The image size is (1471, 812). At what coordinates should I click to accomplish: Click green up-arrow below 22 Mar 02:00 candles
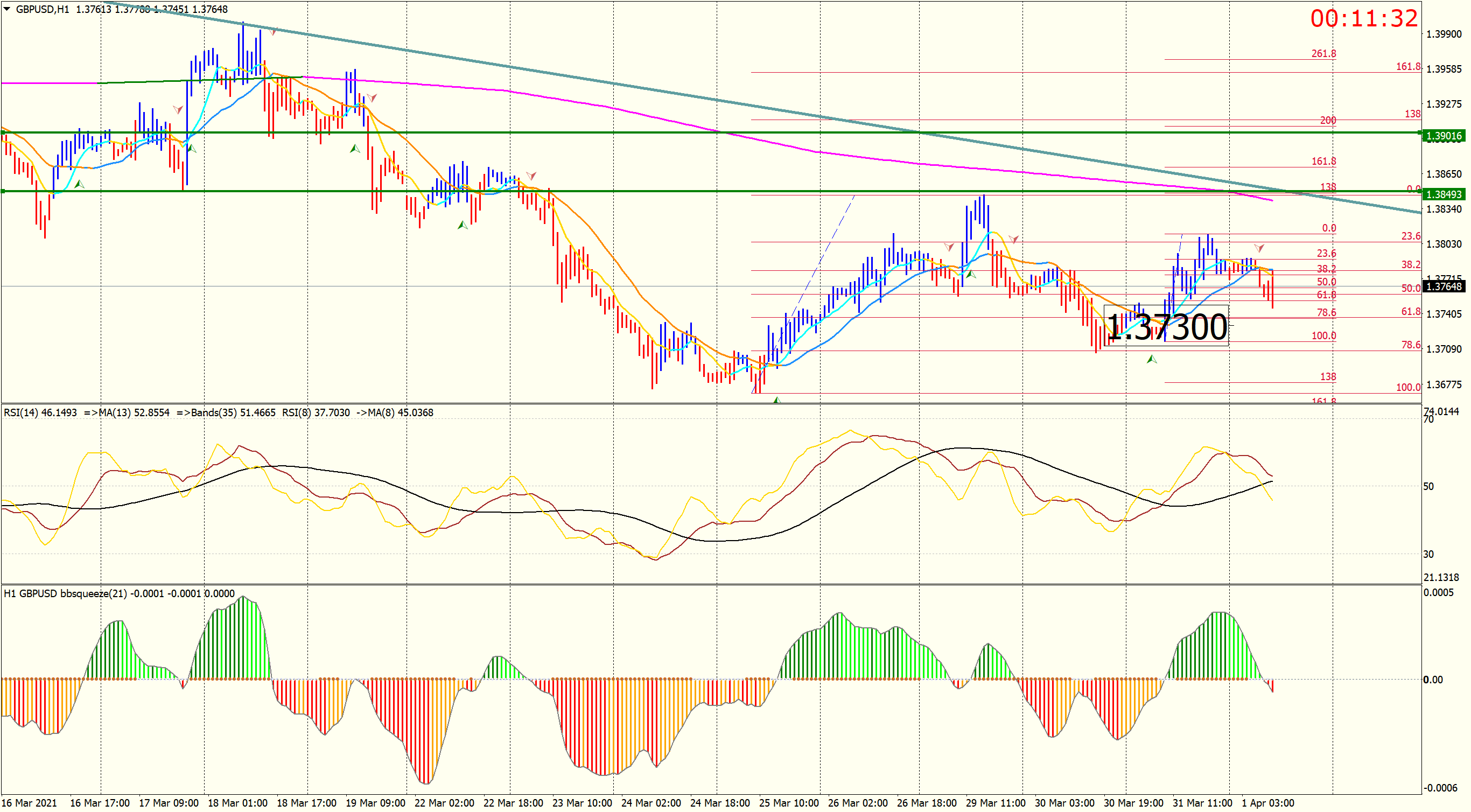462,225
